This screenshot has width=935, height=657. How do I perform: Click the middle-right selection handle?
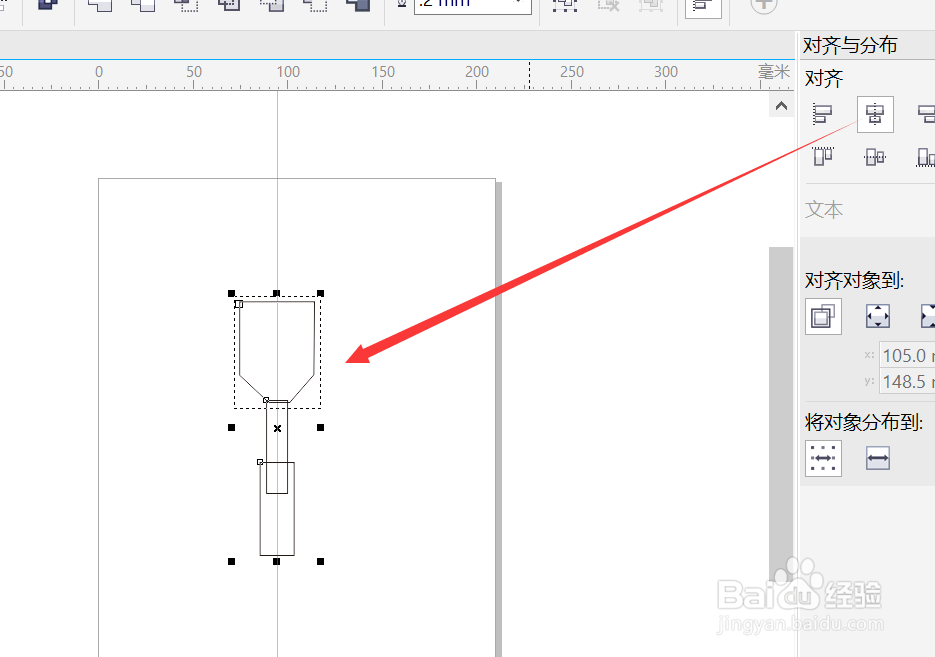320,427
